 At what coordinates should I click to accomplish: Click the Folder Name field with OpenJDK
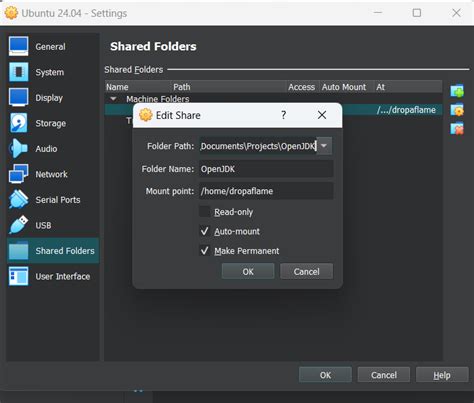tap(266, 169)
